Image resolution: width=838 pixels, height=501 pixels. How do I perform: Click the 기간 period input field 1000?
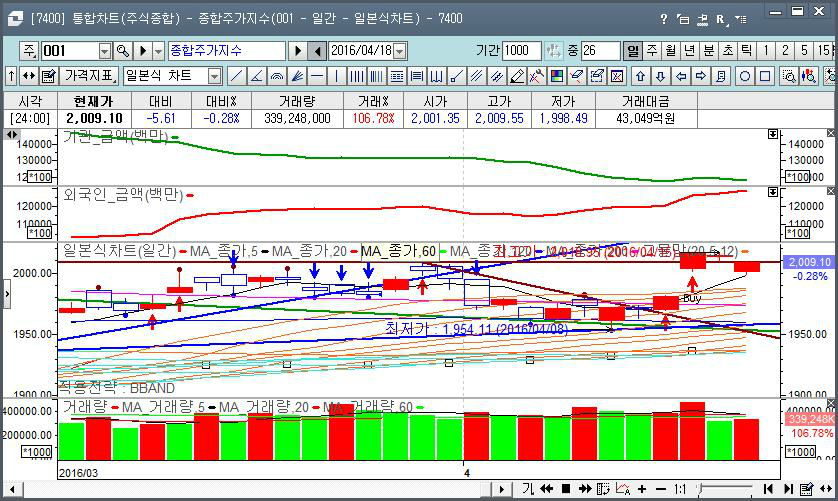(x=522, y=51)
